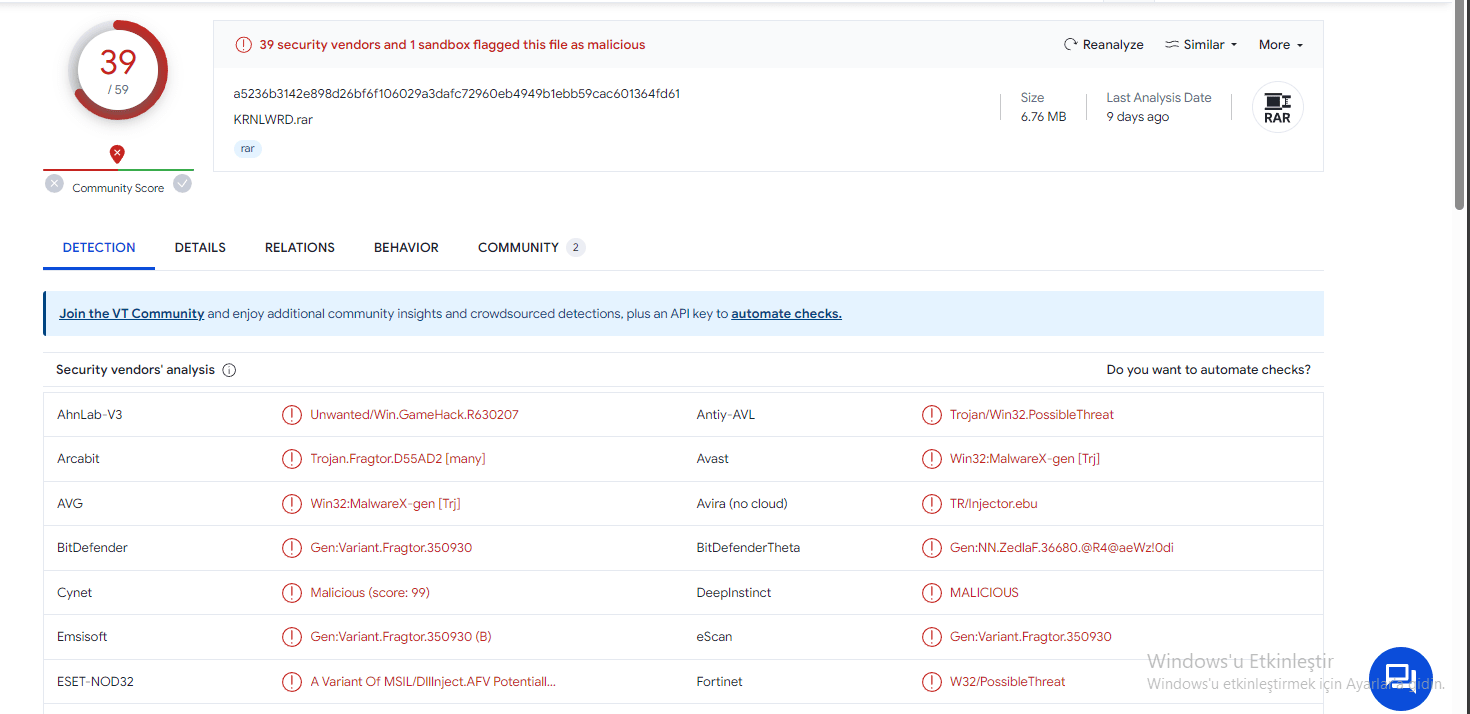Click the Arcabit detection alert icon
Viewport: 1470px width, 714px height.
tap(291, 459)
